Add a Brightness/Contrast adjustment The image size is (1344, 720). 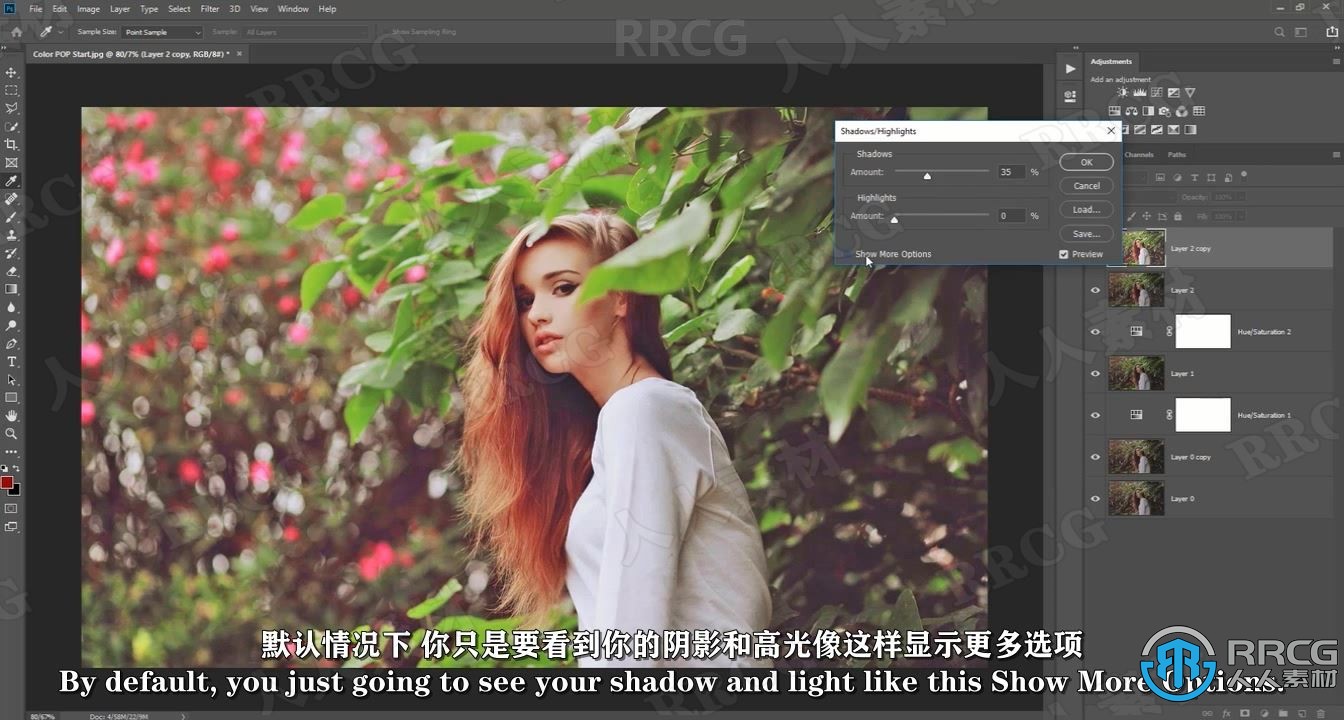point(1122,93)
